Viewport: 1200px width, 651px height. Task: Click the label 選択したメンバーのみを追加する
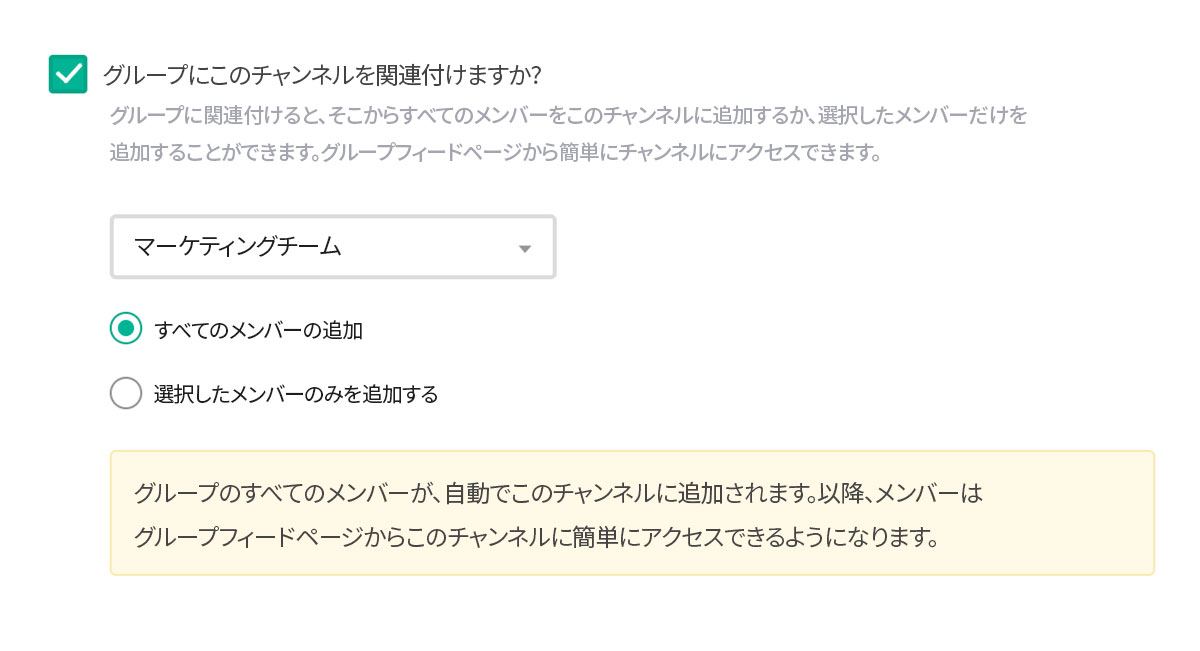coord(297,393)
